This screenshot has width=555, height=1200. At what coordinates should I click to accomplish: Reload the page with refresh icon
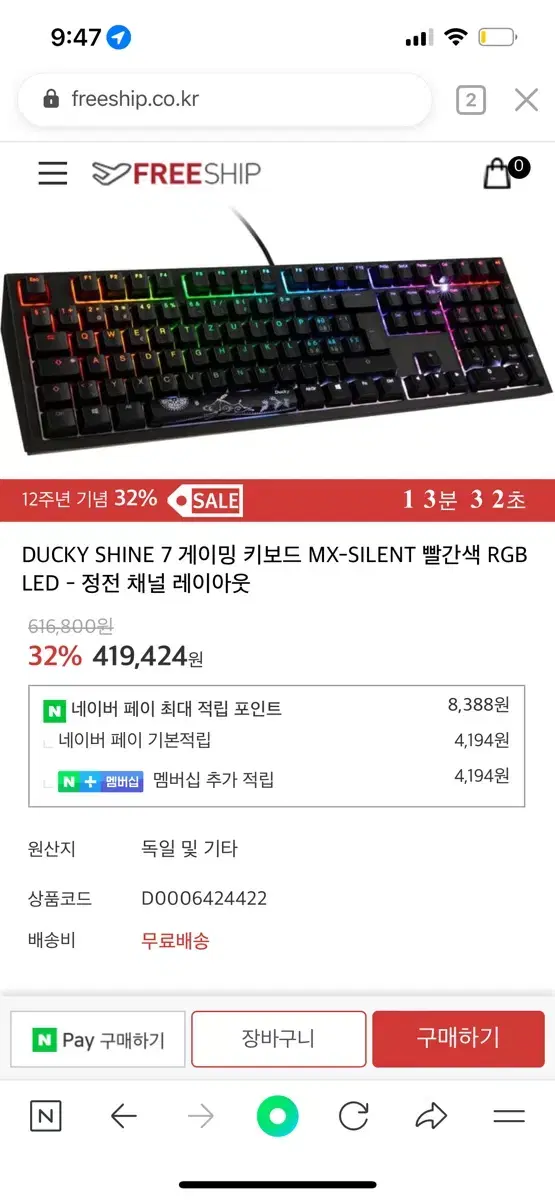coord(354,1116)
